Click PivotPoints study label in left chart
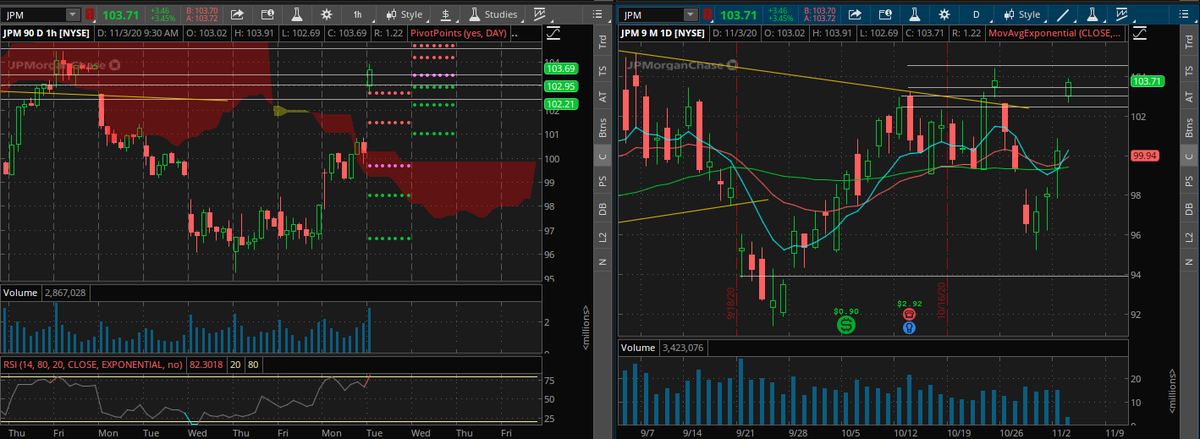Screen dimensions: 1200x439 pyautogui.click(x=458, y=33)
